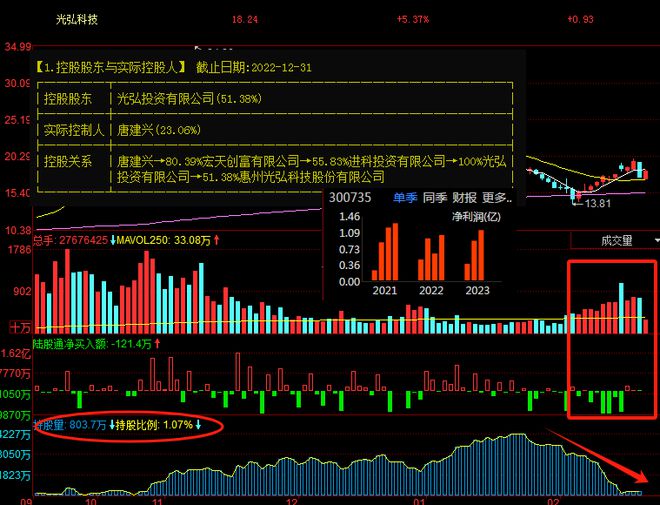660x505 pixels.
Task: Click the 902 volume axis label
Action: click(x=22, y=291)
